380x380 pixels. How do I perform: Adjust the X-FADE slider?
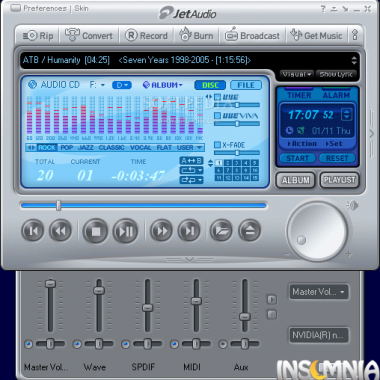point(237,153)
